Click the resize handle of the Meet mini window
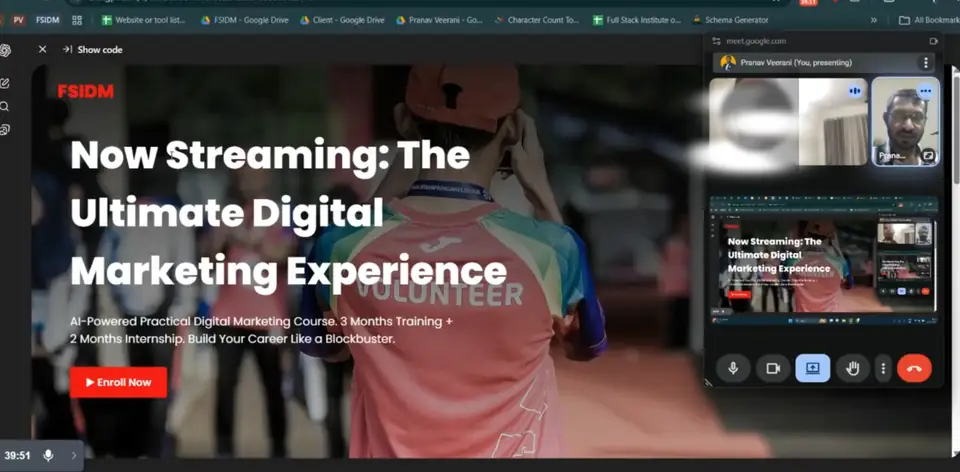 (708, 383)
